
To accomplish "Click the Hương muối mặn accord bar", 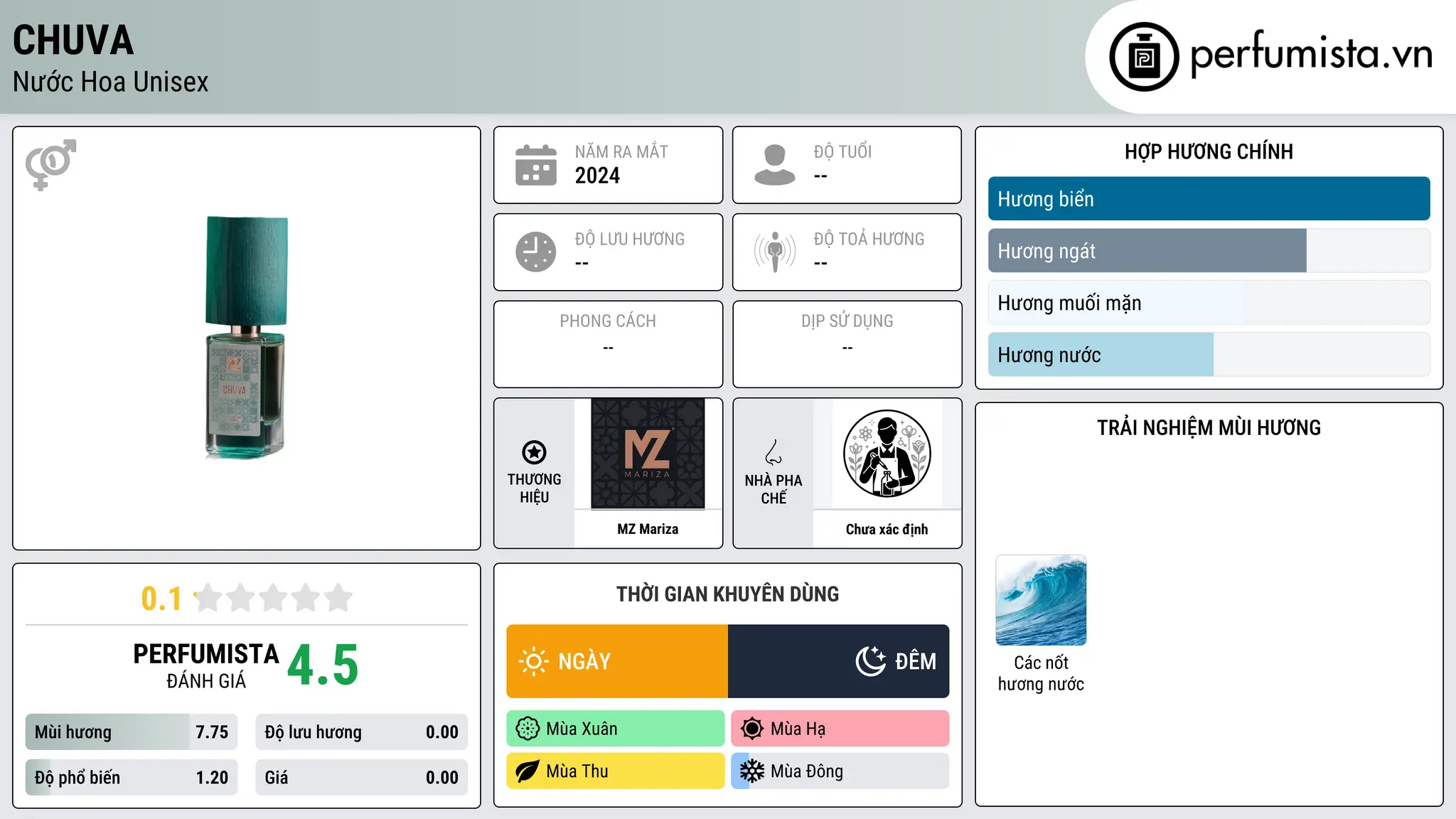I will pos(1209,303).
